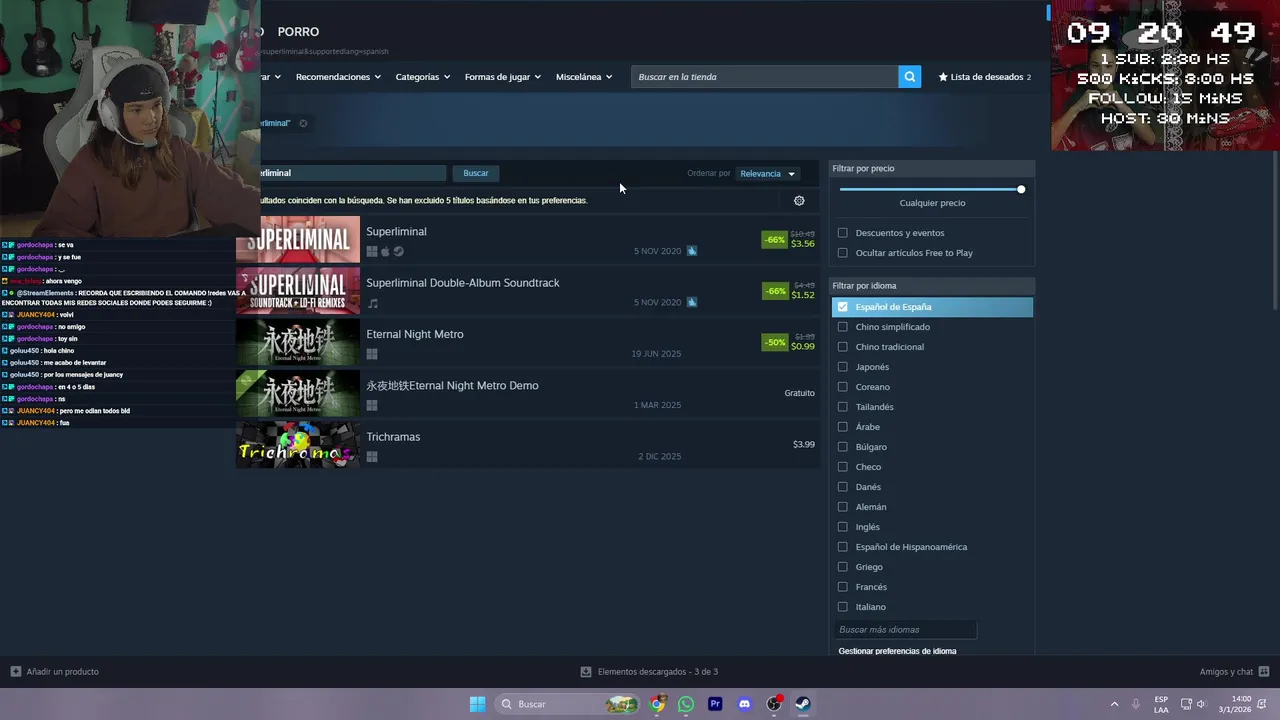Viewport: 1280px width, 720px height.
Task: Open 永夜地铁Eternal Night Metro Demo title
Action: (x=452, y=386)
